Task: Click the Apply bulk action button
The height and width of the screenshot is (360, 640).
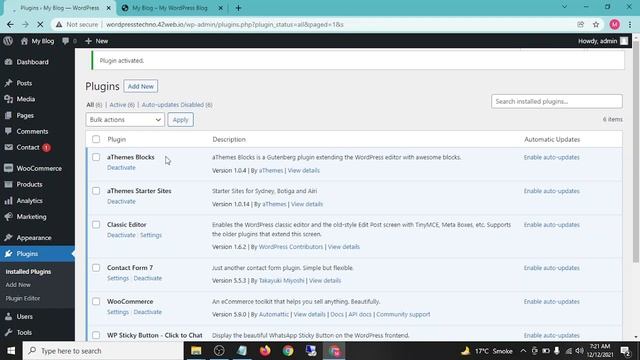Action: (180, 120)
